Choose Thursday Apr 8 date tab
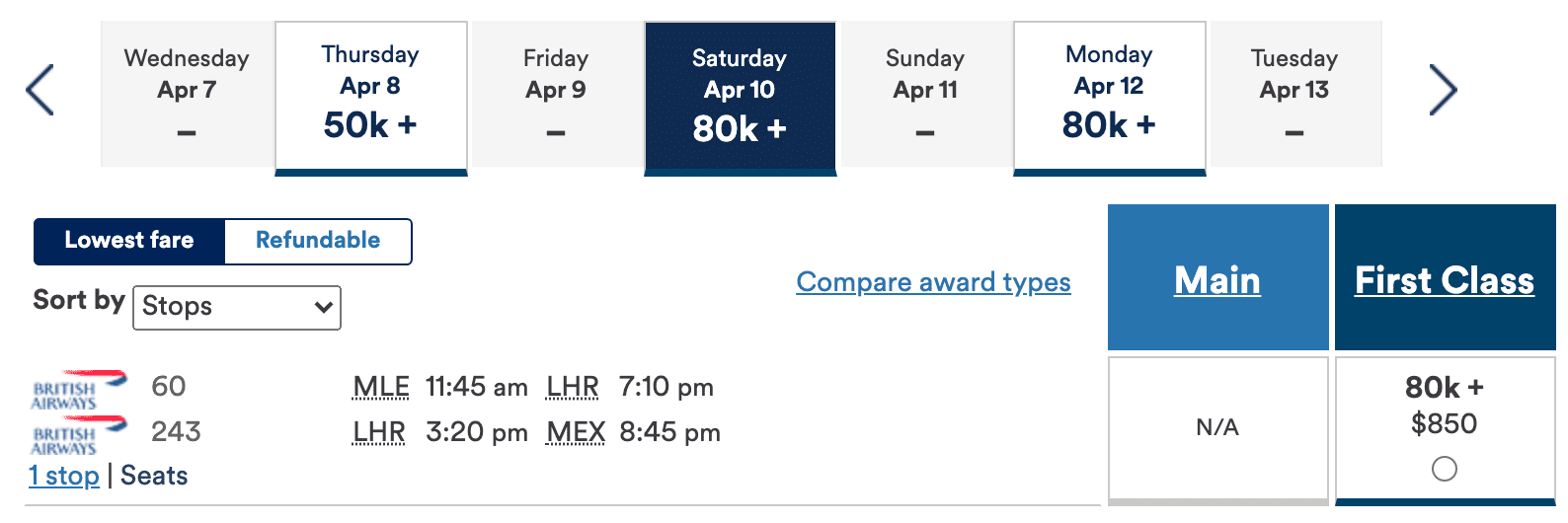 point(370,98)
